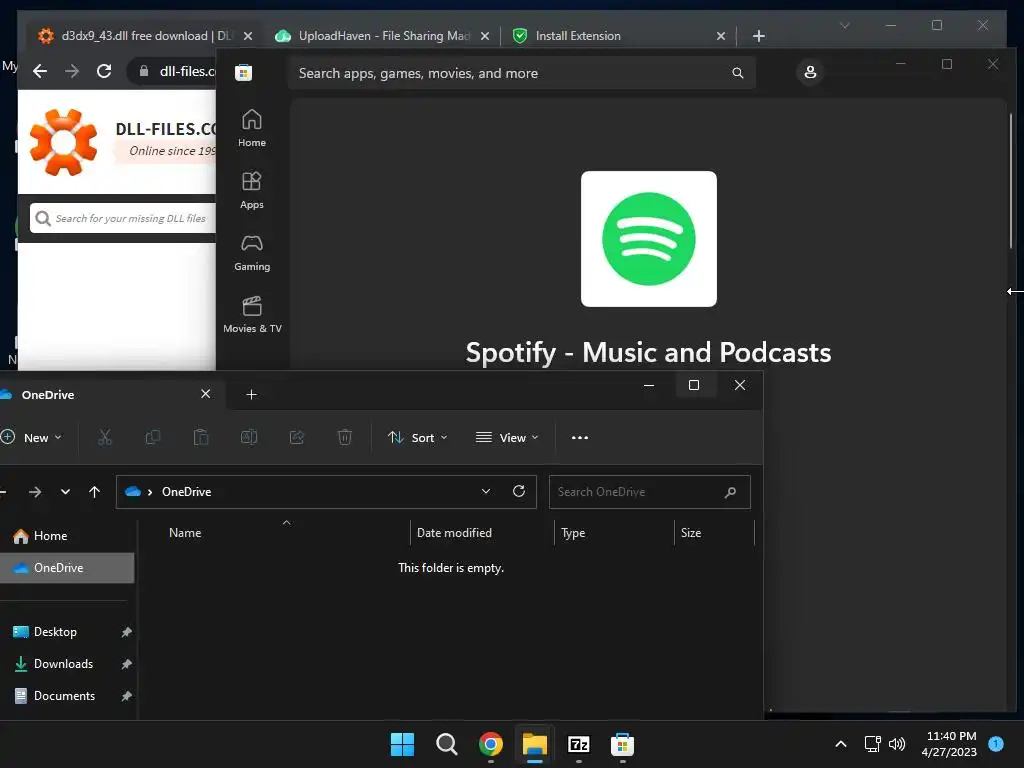Screen dimensions: 1024x768
Task: Click OneDrive in the address bar path
Action: point(187,492)
